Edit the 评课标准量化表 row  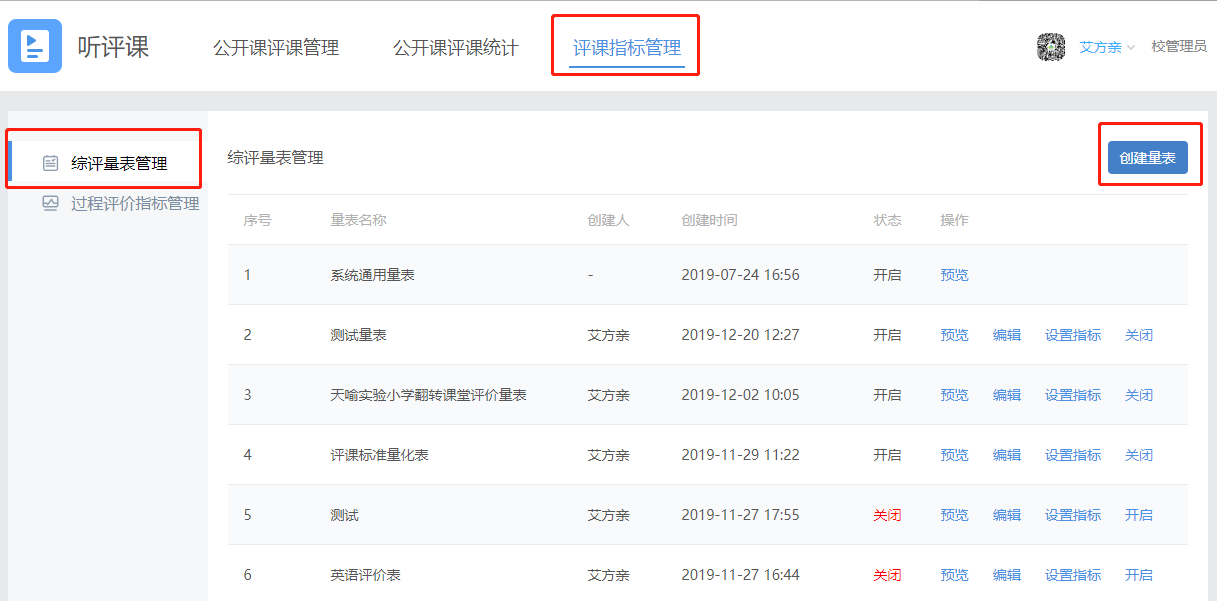(x=1006, y=455)
